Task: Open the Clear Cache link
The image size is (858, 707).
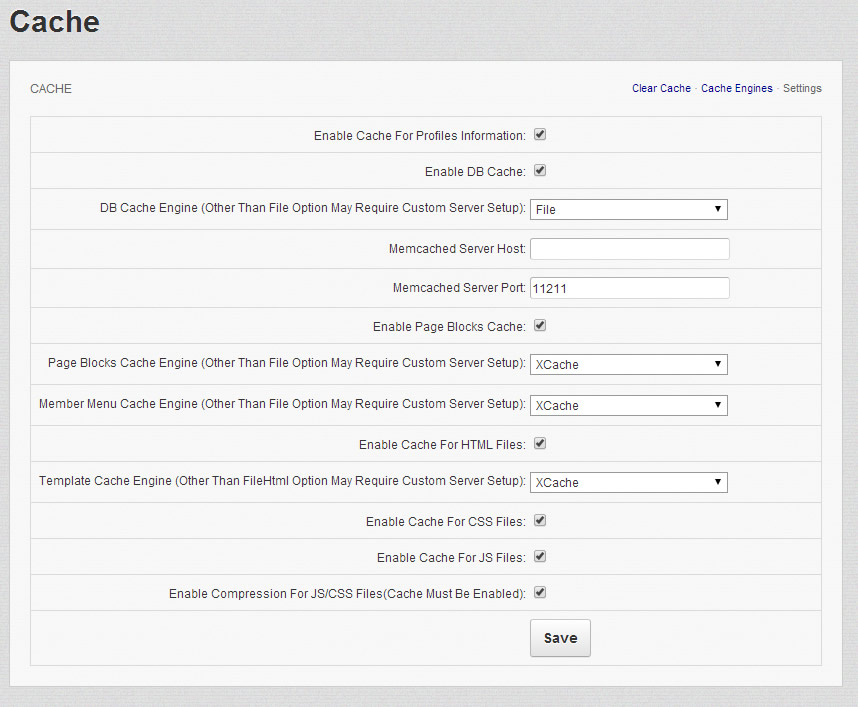Action: click(661, 89)
